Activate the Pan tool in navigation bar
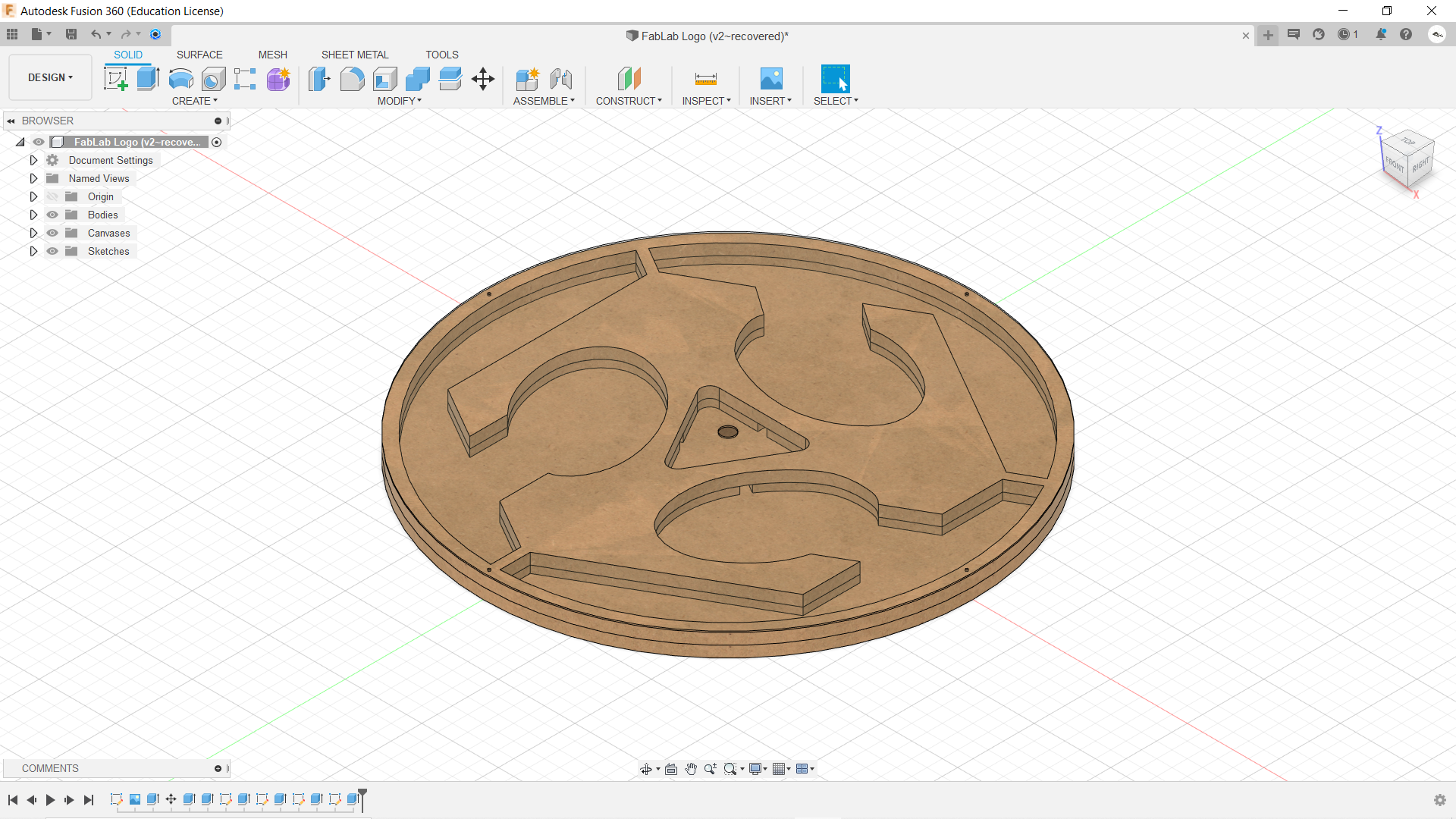Image resolution: width=1456 pixels, height=819 pixels. coord(691,768)
